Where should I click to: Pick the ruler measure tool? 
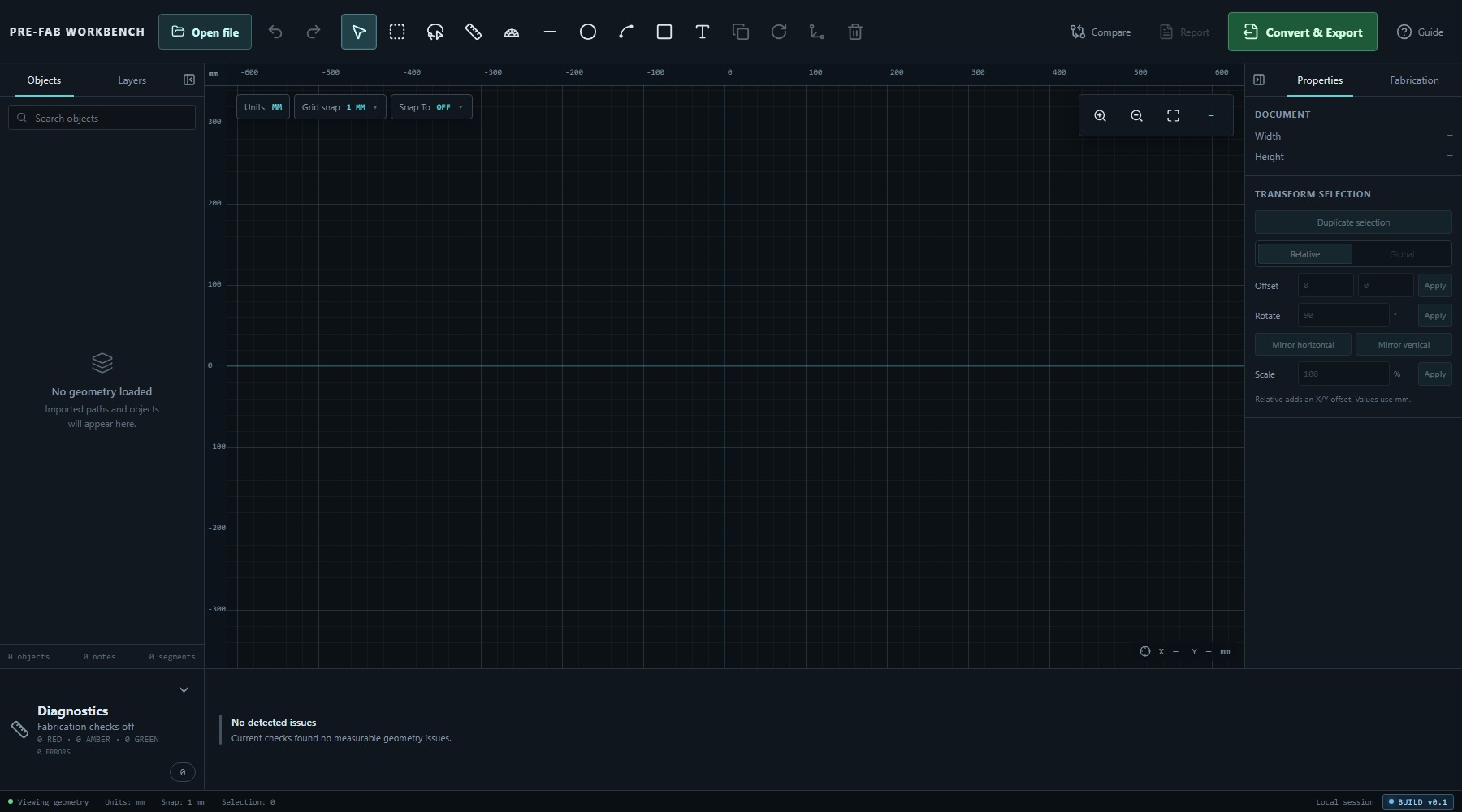coord(474,32)
